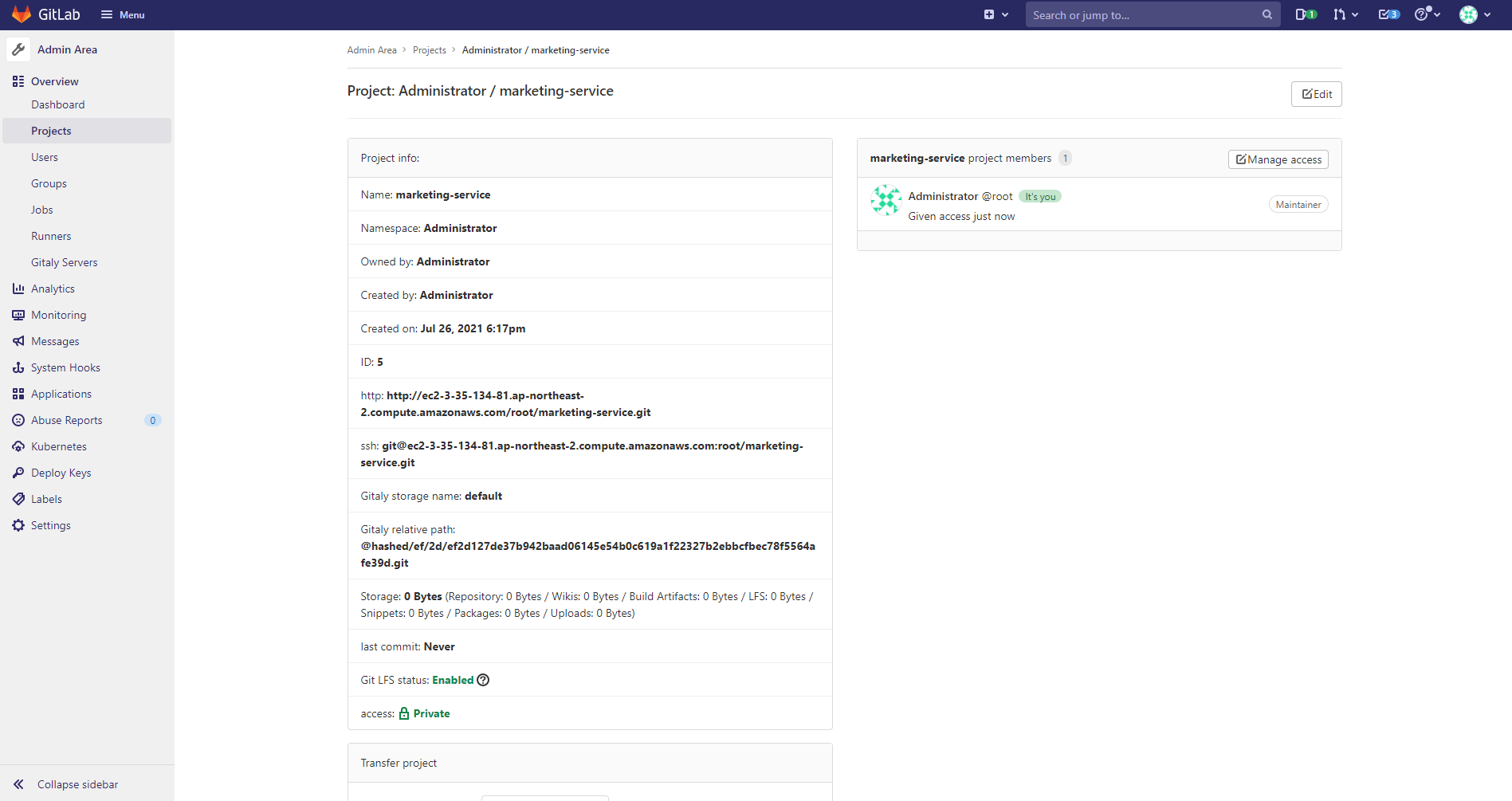This screenshot has width=1512, height=801.
Task: Click the Git LFS help question icon
Action: click(x=483, y=680)
